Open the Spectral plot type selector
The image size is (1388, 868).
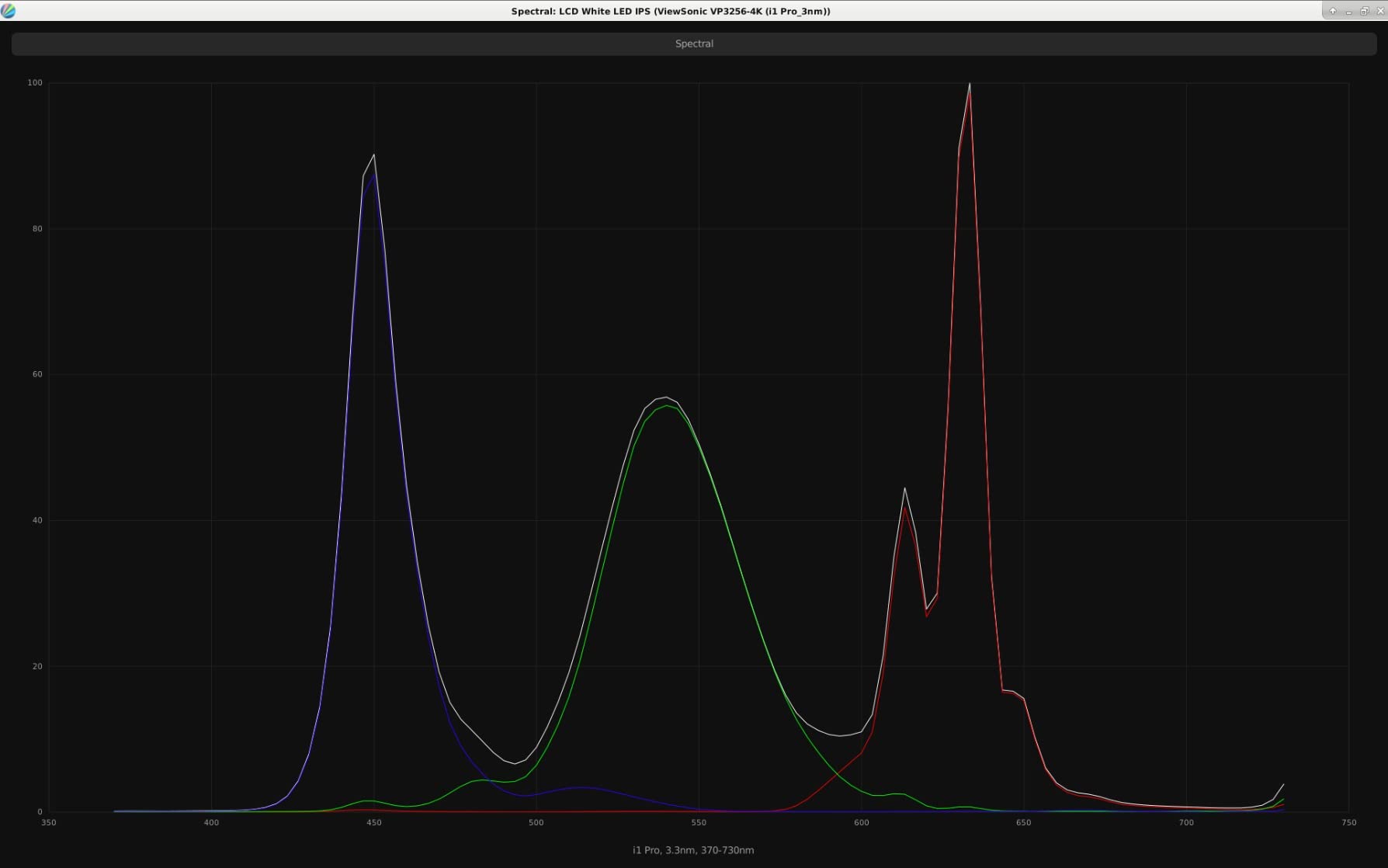click(x=694, y=43)
